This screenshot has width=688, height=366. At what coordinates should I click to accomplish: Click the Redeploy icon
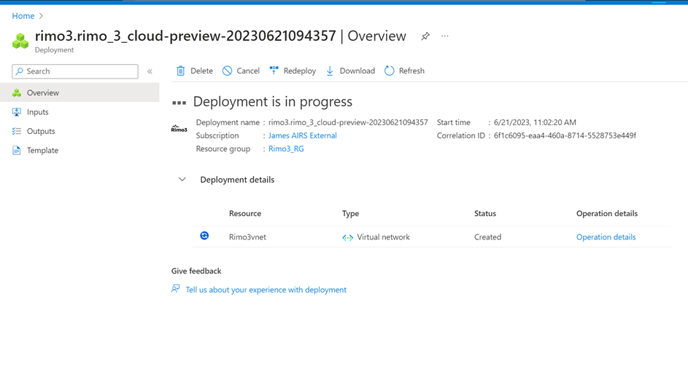(x=274, y=70)
